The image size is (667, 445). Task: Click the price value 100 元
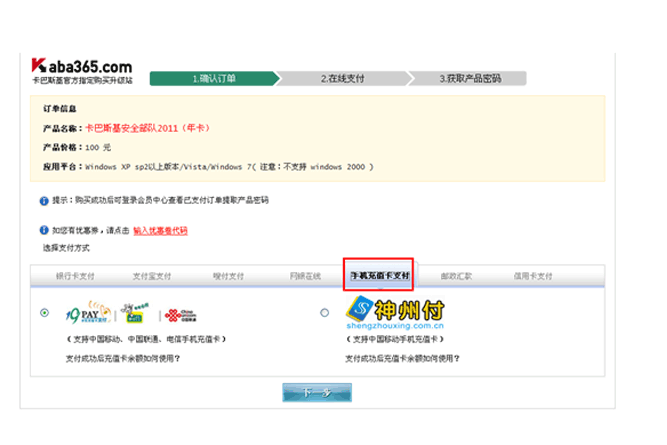point(98,148)
